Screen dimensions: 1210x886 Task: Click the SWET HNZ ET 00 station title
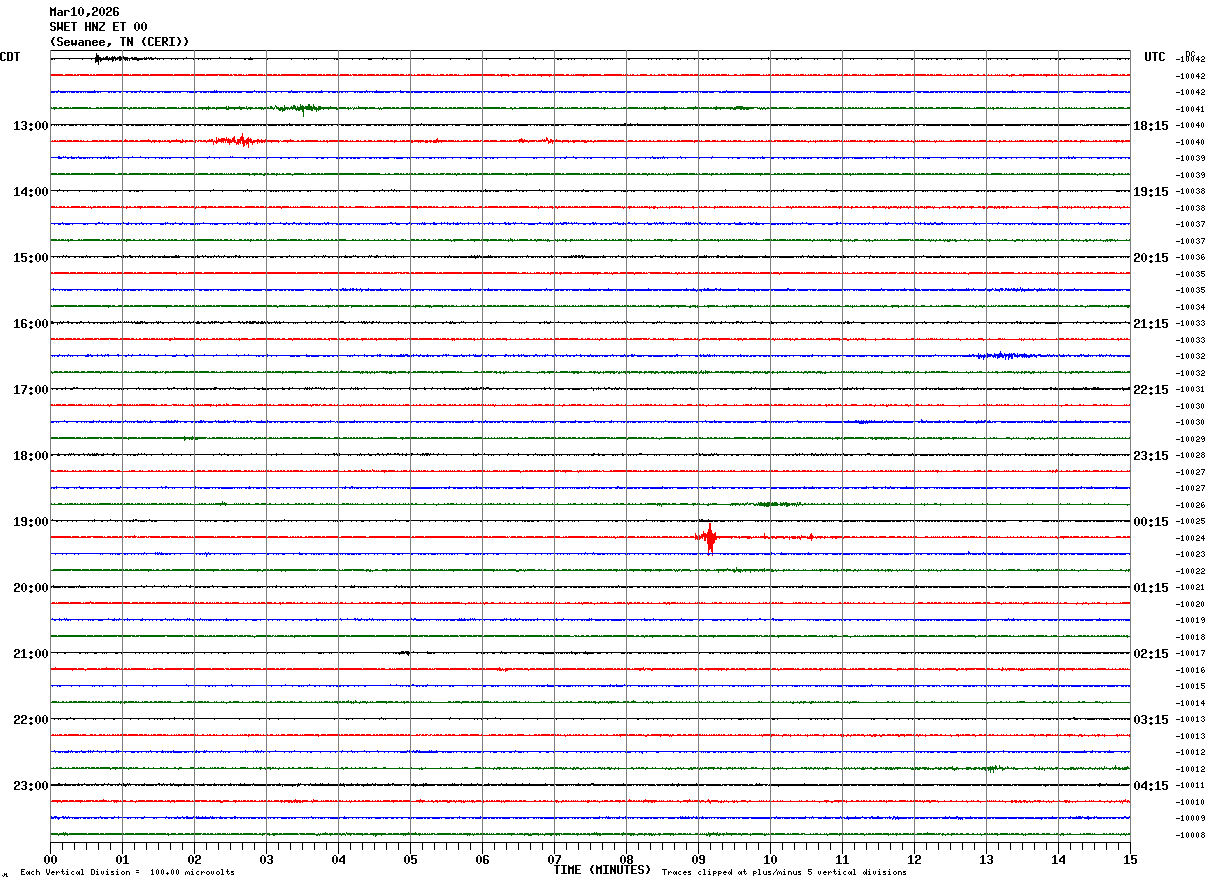tap(98, 27)
